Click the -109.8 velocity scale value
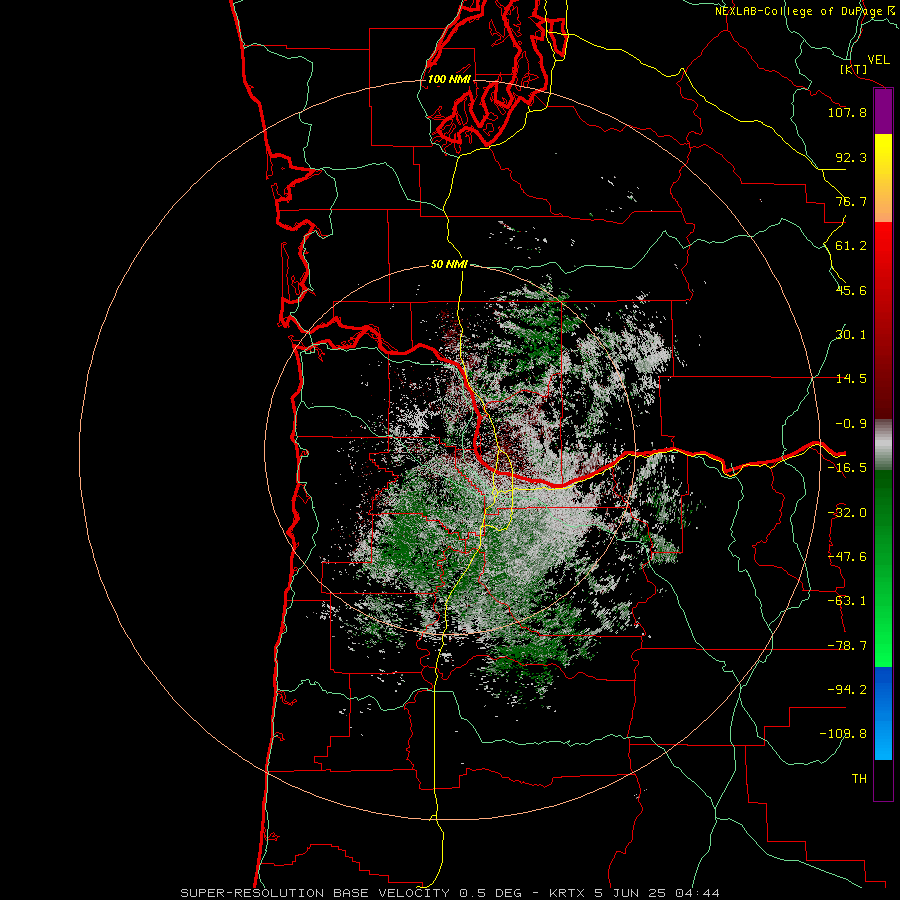This screenshot has height=900, width=900. pos(843,734)
